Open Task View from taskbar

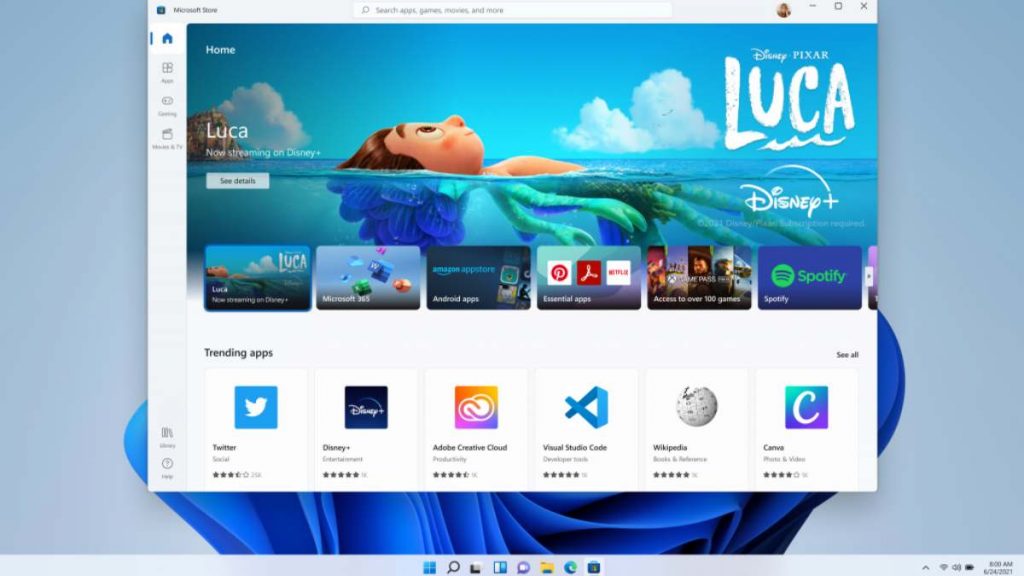pyautogui.click(x=476, y=568)
